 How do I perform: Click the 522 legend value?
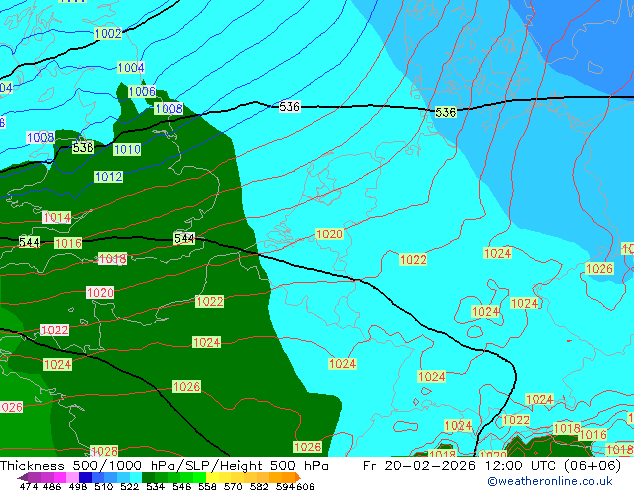click(129, 486)
